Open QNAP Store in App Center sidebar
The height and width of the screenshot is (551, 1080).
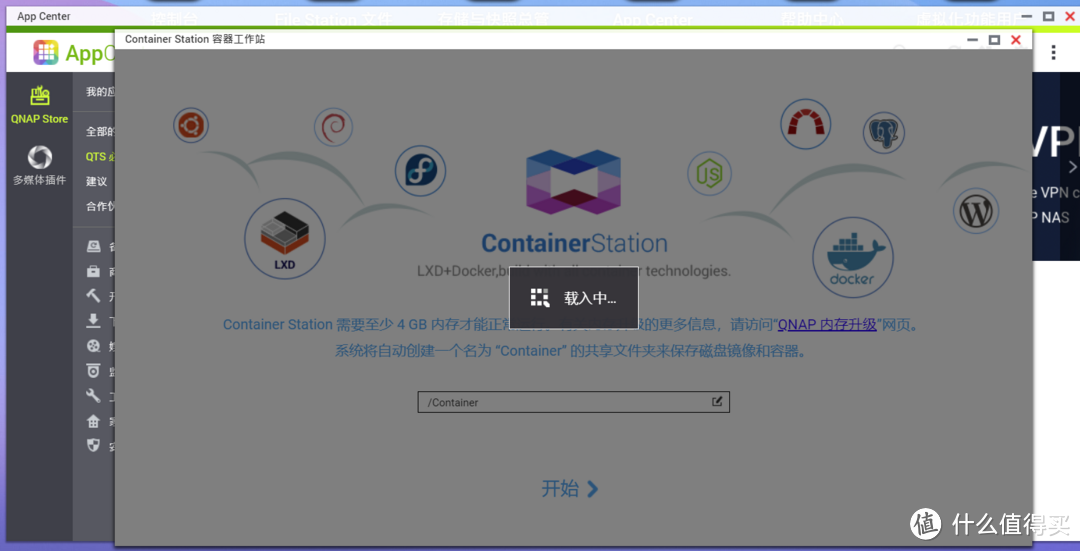(x=39, y=105)
